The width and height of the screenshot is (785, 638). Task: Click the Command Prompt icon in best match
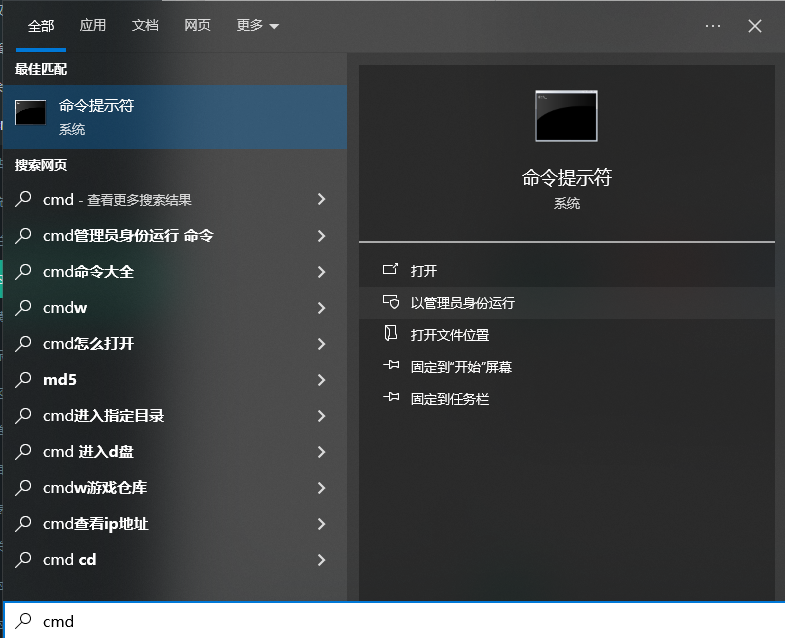(x=31, y=112)
